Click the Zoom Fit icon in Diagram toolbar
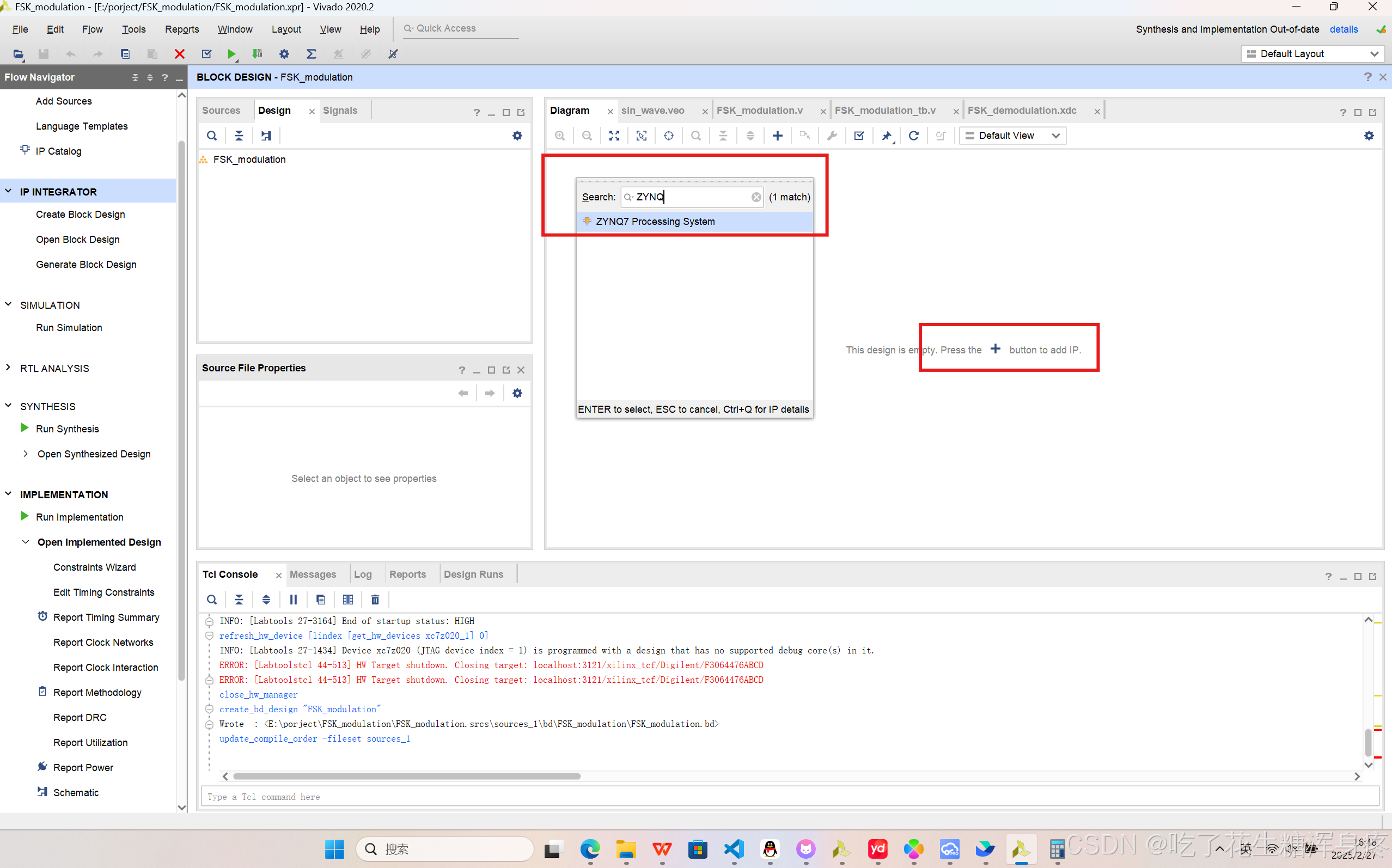Viewport: 1392px width, 868px height. (614, 136)
